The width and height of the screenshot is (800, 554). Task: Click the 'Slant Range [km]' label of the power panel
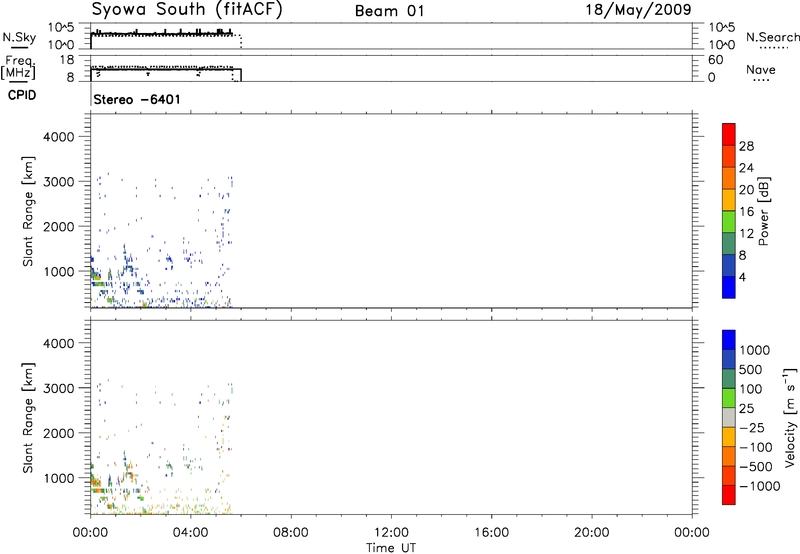point(28,211)
